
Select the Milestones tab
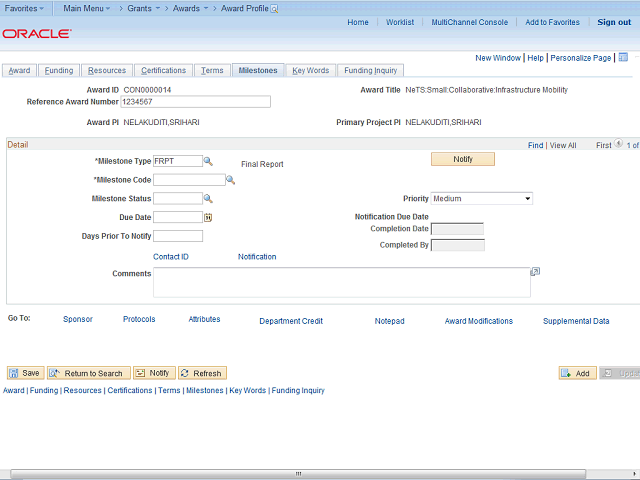[258, 71]
